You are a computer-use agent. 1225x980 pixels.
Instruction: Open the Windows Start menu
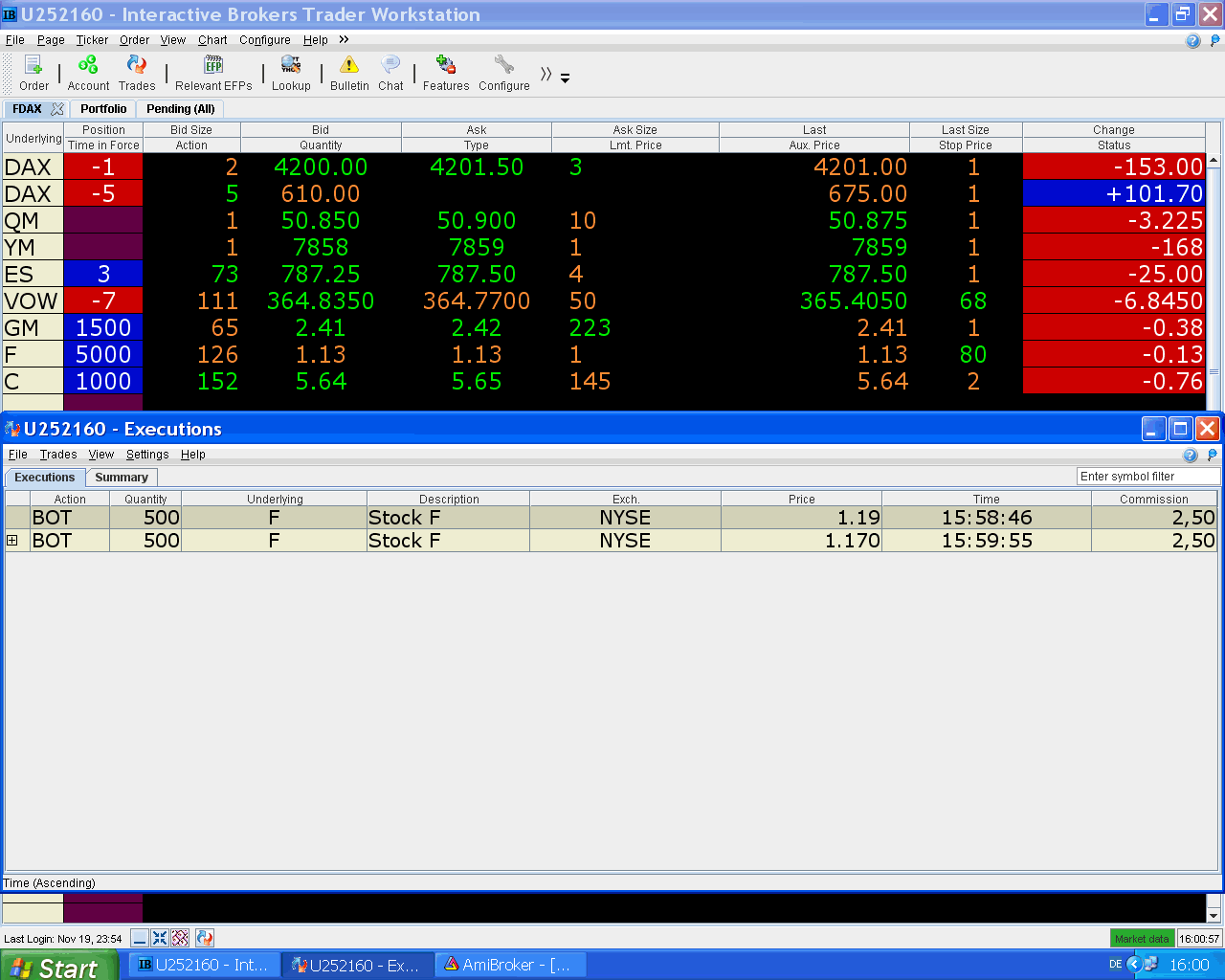point(59,966)
